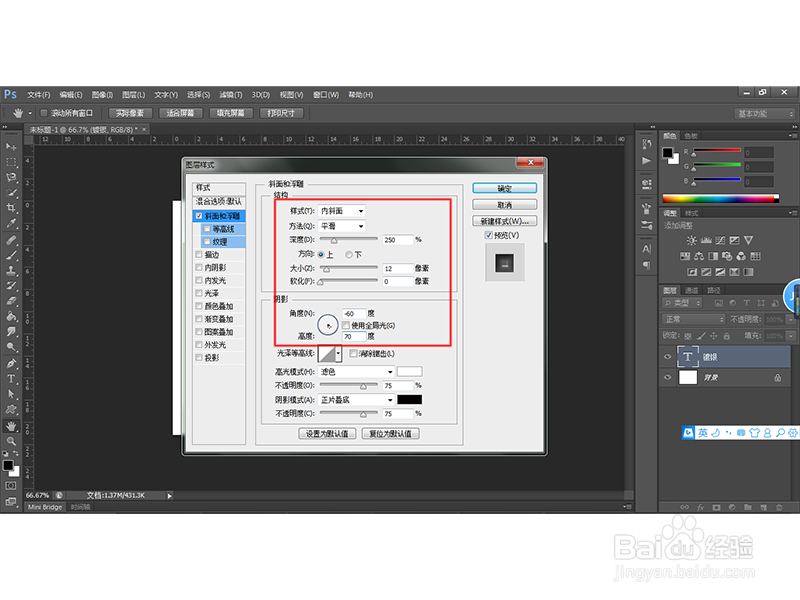Select the Paint Bucket tool
800x600 pixels.
[x=11, y=316]
